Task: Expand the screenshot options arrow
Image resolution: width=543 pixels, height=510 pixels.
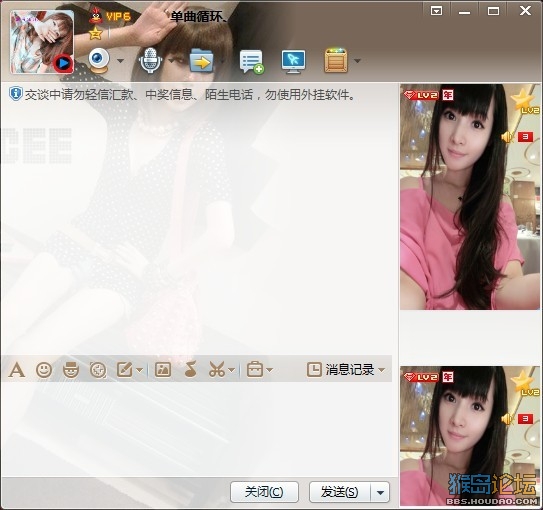Action: point(232,370)
